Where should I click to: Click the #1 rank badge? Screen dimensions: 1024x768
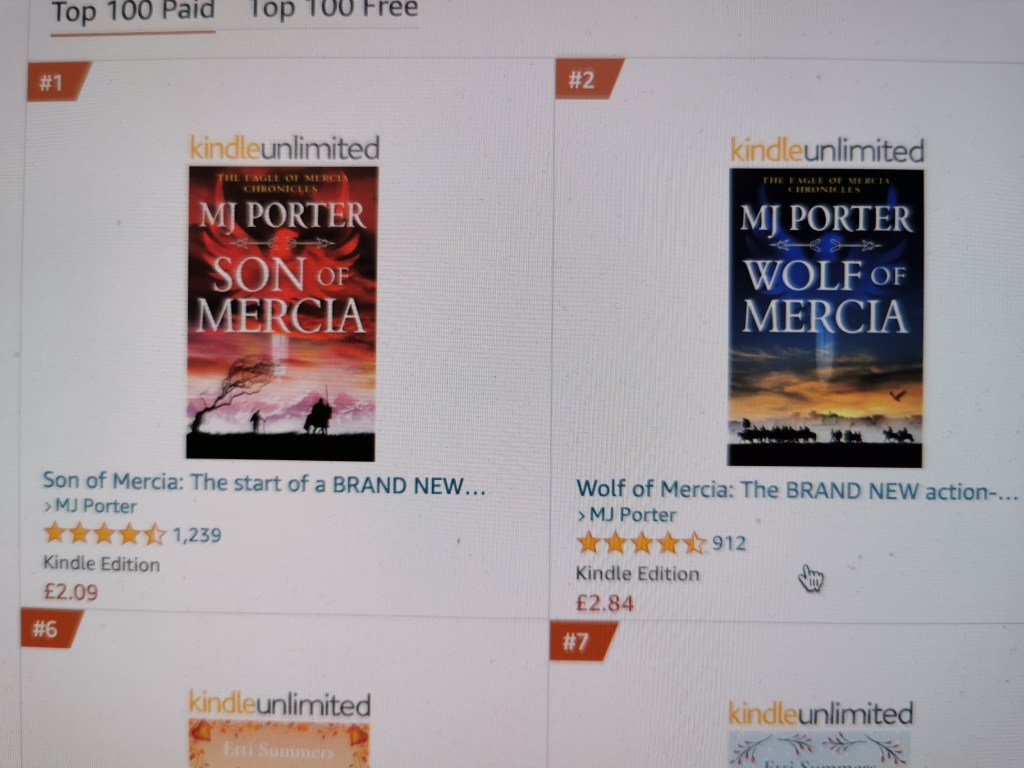click(57, 82)
